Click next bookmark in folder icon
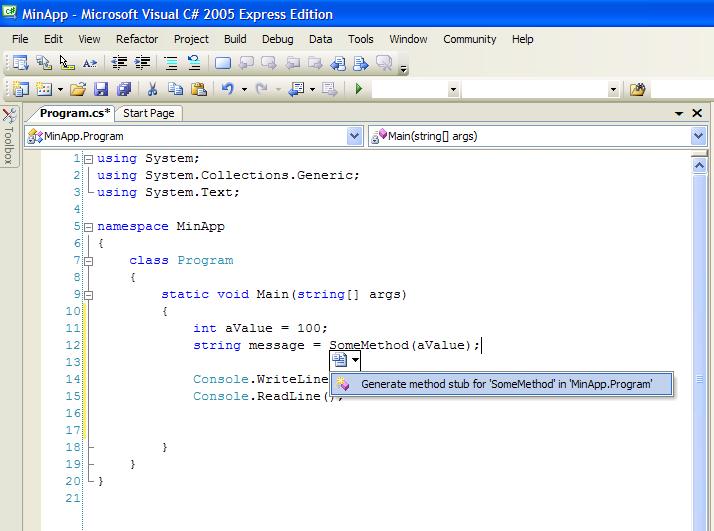 pos(315,62)
